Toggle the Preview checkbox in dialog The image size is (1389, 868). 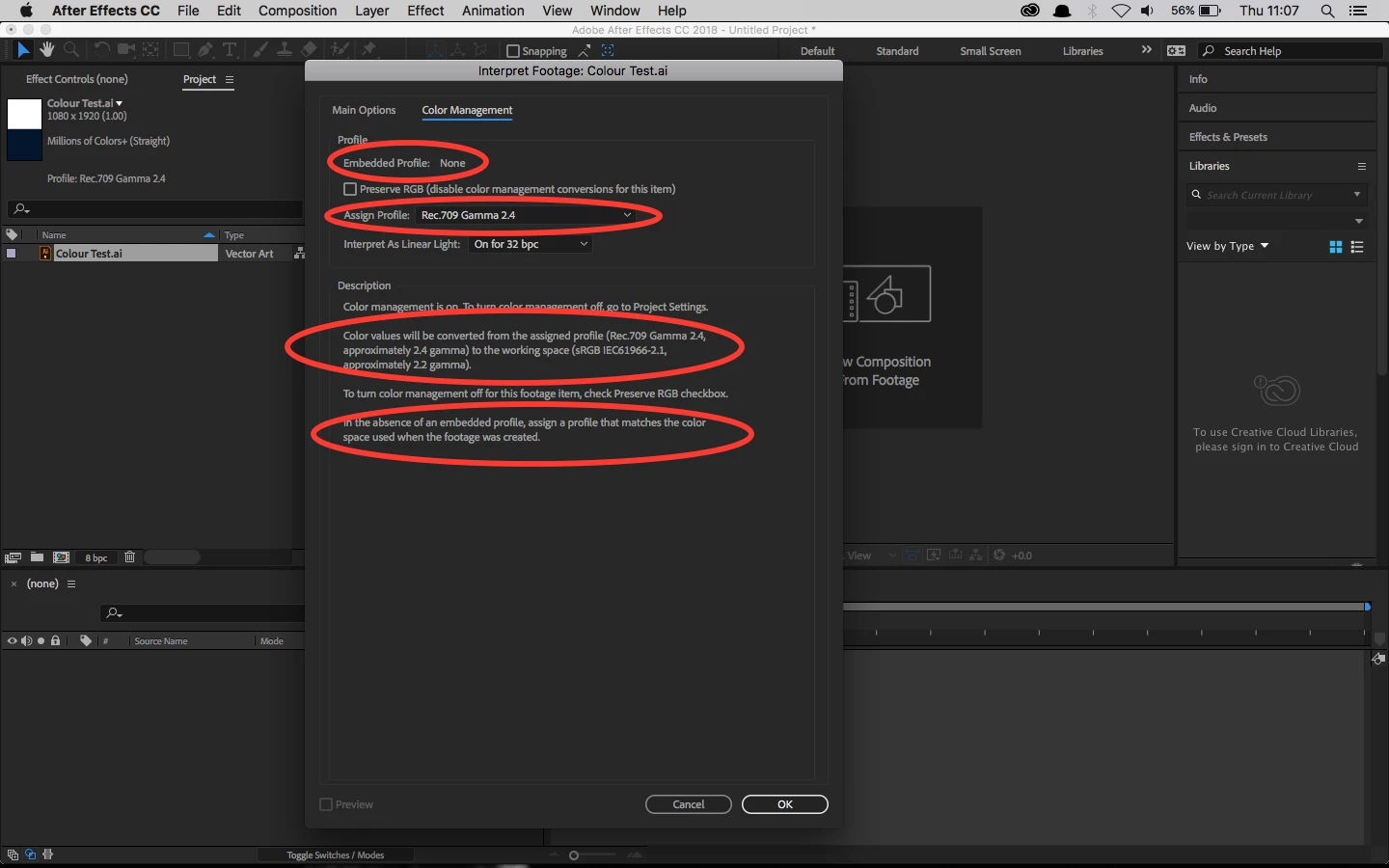coord(326,804)
